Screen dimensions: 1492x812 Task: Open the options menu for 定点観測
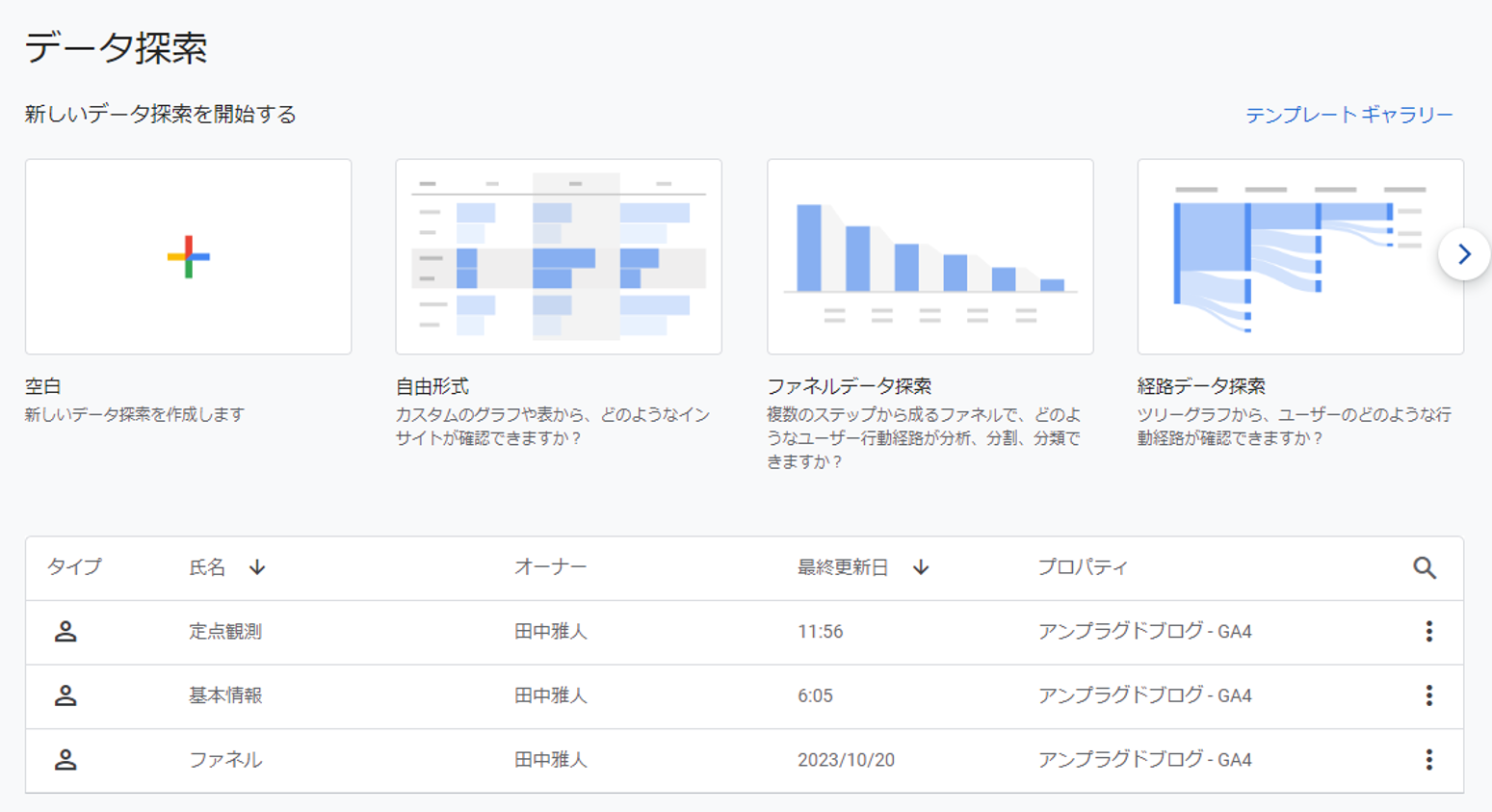[x=1428, y=629]
